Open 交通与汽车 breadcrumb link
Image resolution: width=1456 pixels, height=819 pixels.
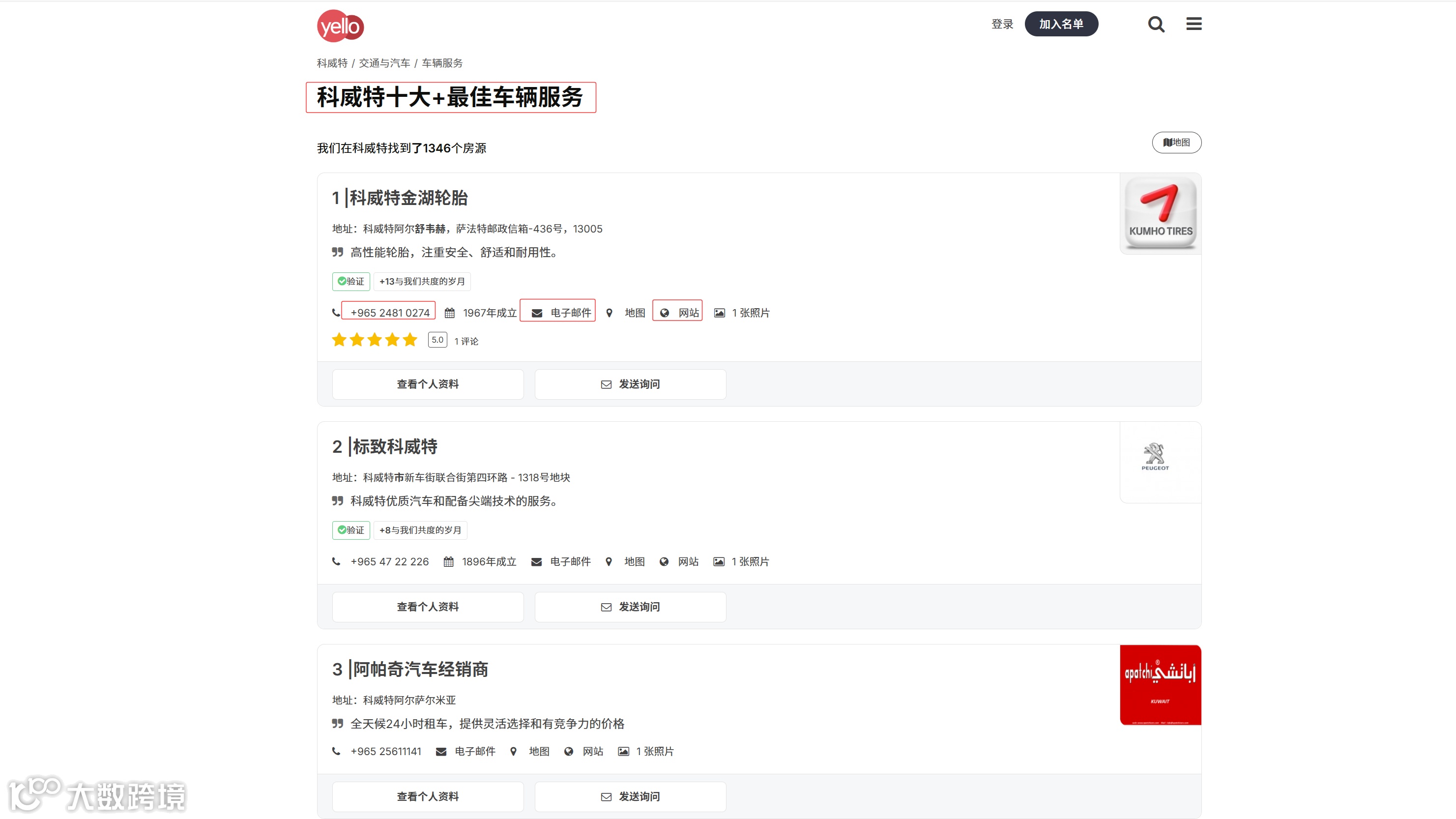(x=384, y=63)
